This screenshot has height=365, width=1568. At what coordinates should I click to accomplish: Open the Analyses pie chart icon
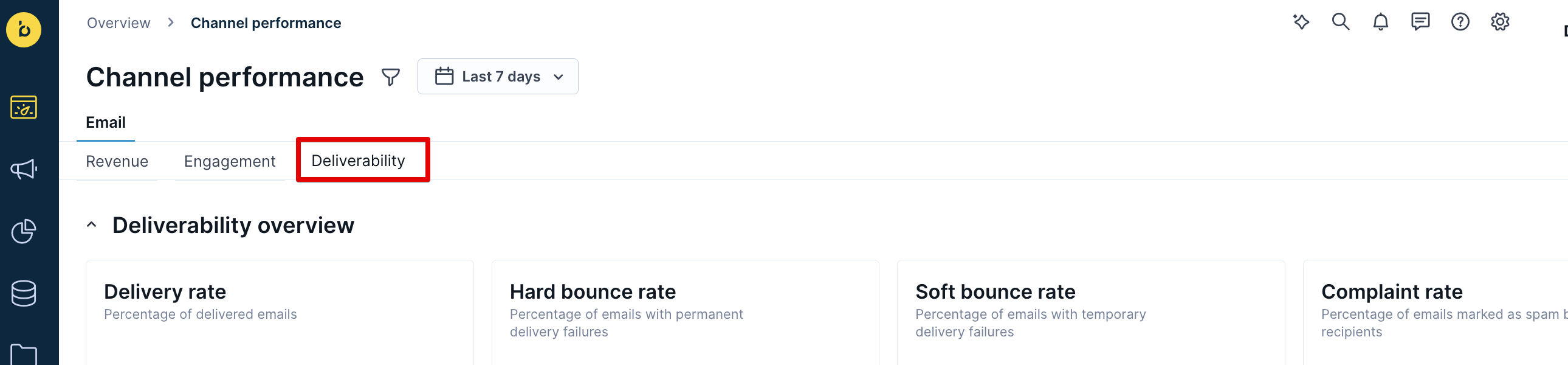click(x=24, y=231)
